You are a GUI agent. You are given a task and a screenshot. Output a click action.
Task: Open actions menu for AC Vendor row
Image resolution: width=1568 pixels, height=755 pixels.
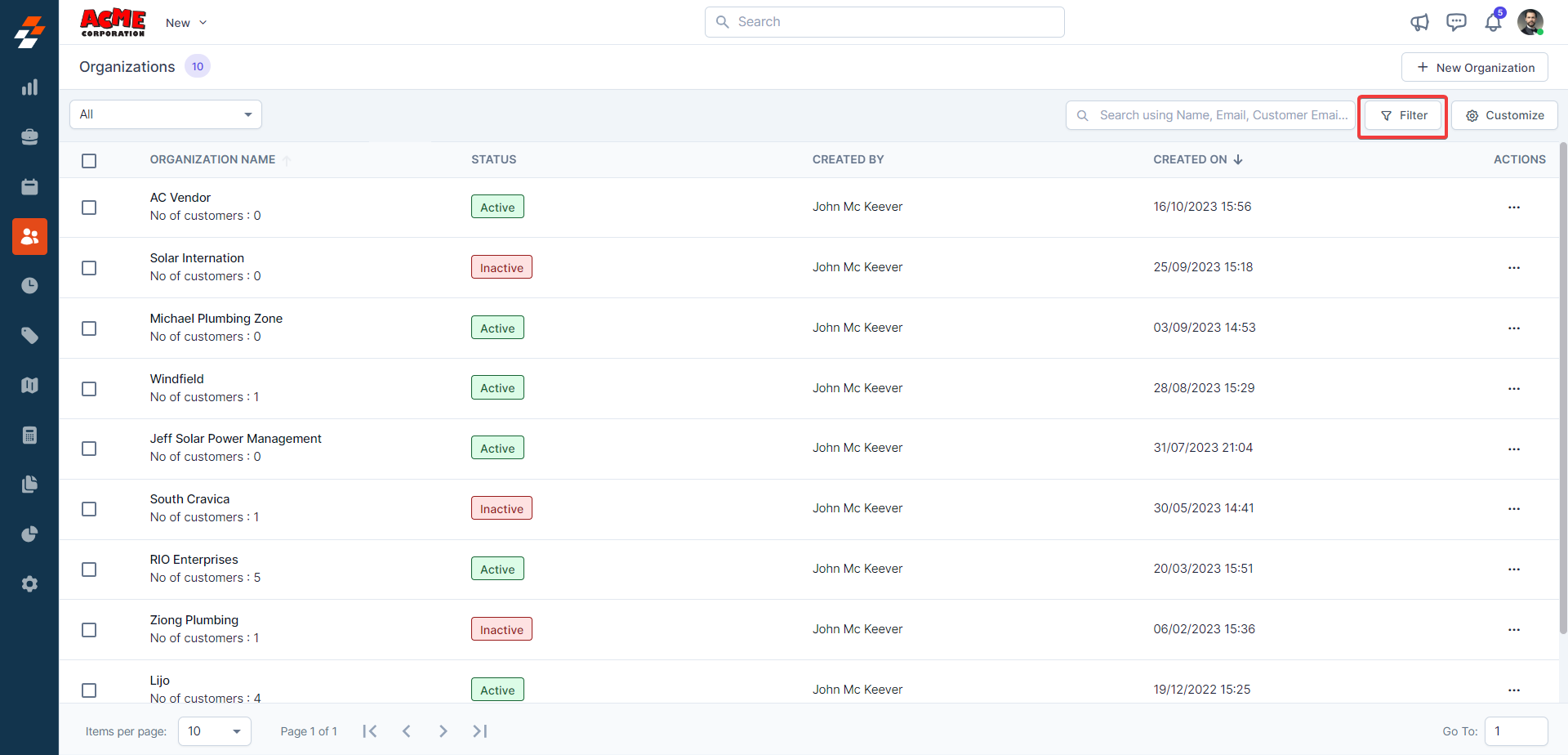[x=1513, y=208]
